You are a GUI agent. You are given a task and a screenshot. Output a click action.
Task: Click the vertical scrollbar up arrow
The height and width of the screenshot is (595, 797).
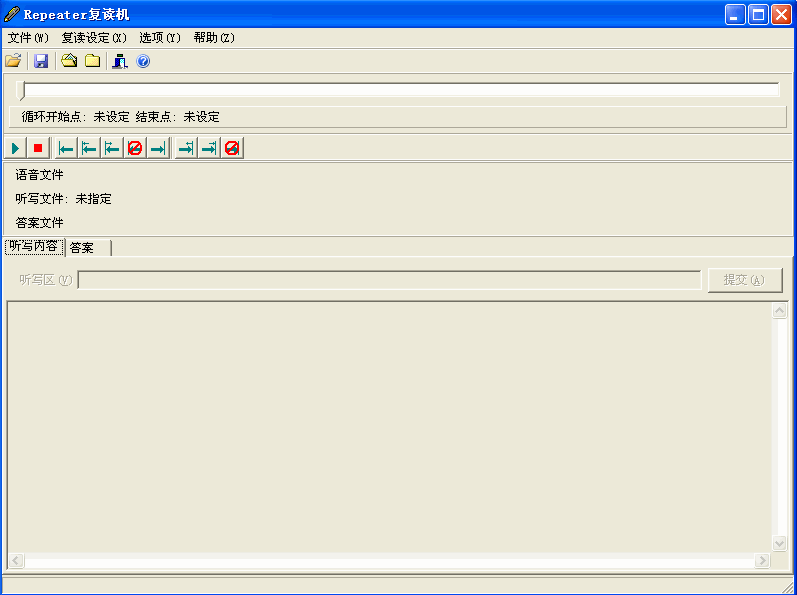tap(779, 310)
